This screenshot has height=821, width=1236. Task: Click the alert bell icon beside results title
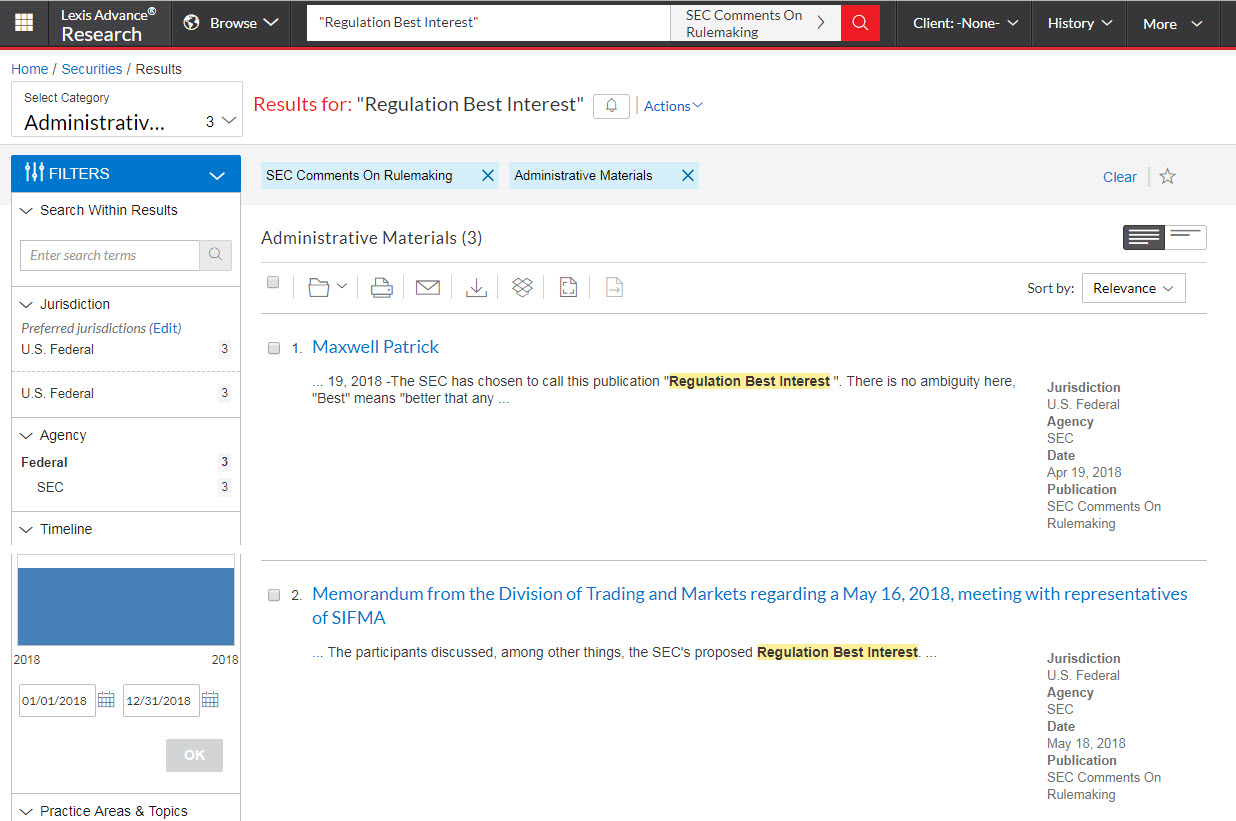click(x=611, y=105)
